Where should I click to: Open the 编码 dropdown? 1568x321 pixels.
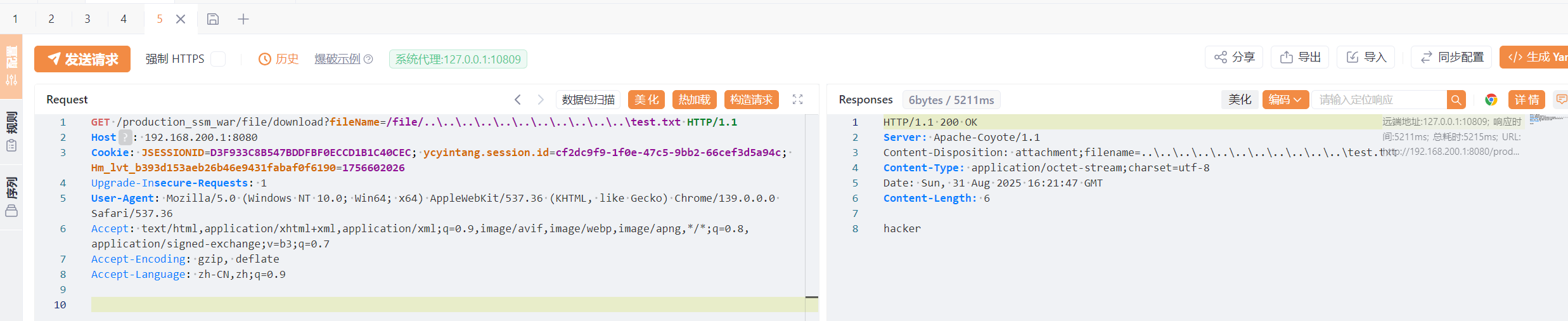tap(1285, 100)
